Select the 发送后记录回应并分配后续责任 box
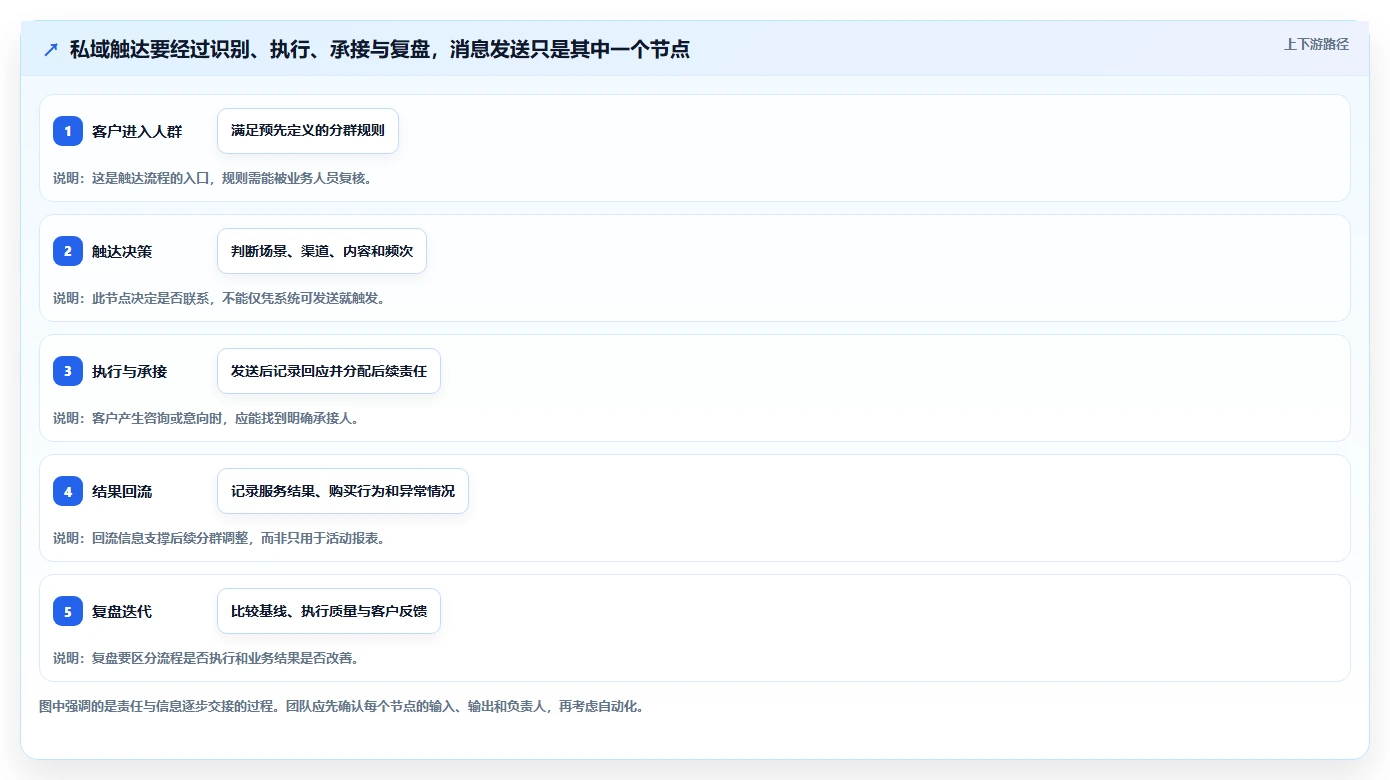 [329, 371]
